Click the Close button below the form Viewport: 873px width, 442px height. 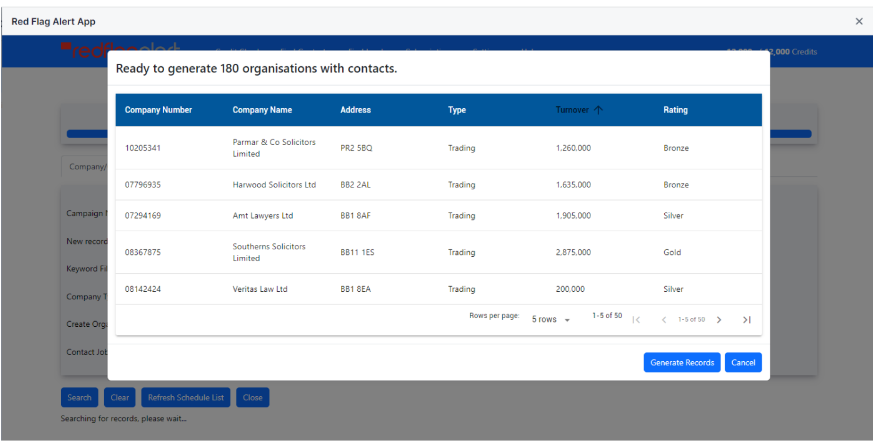click(252, 397)
